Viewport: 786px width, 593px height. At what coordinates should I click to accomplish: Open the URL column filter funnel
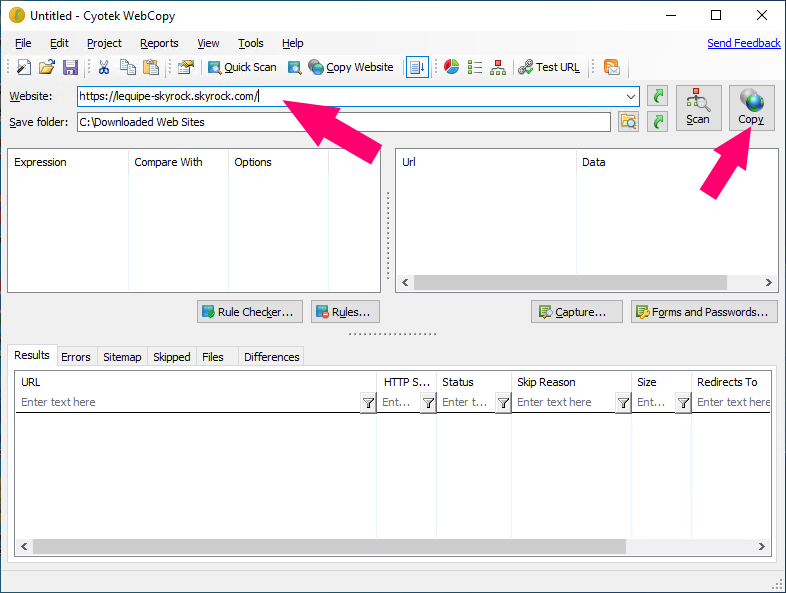point(368,403)
